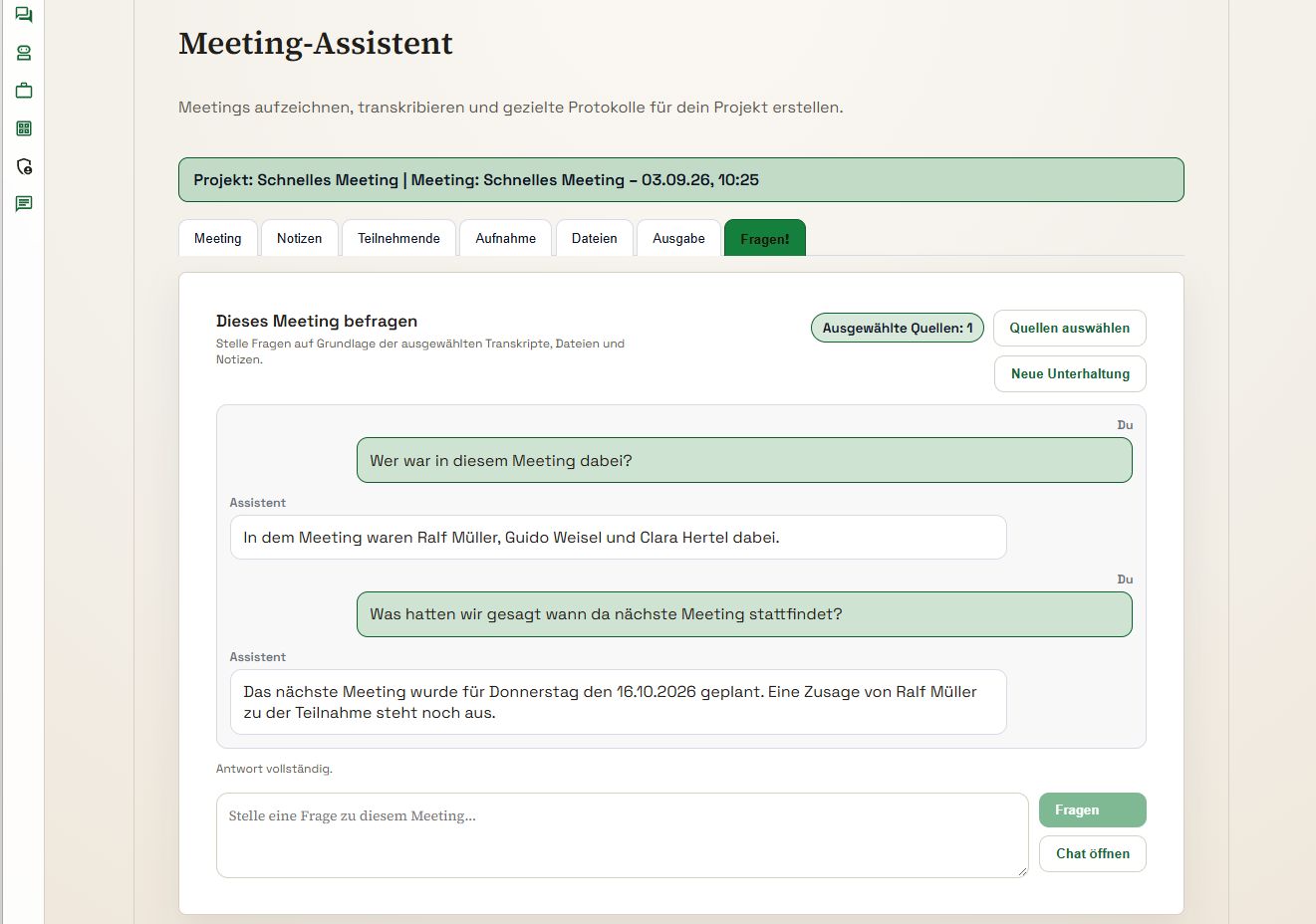
Task: Click the Chat öffnen button
Action: click(1092, 853)
